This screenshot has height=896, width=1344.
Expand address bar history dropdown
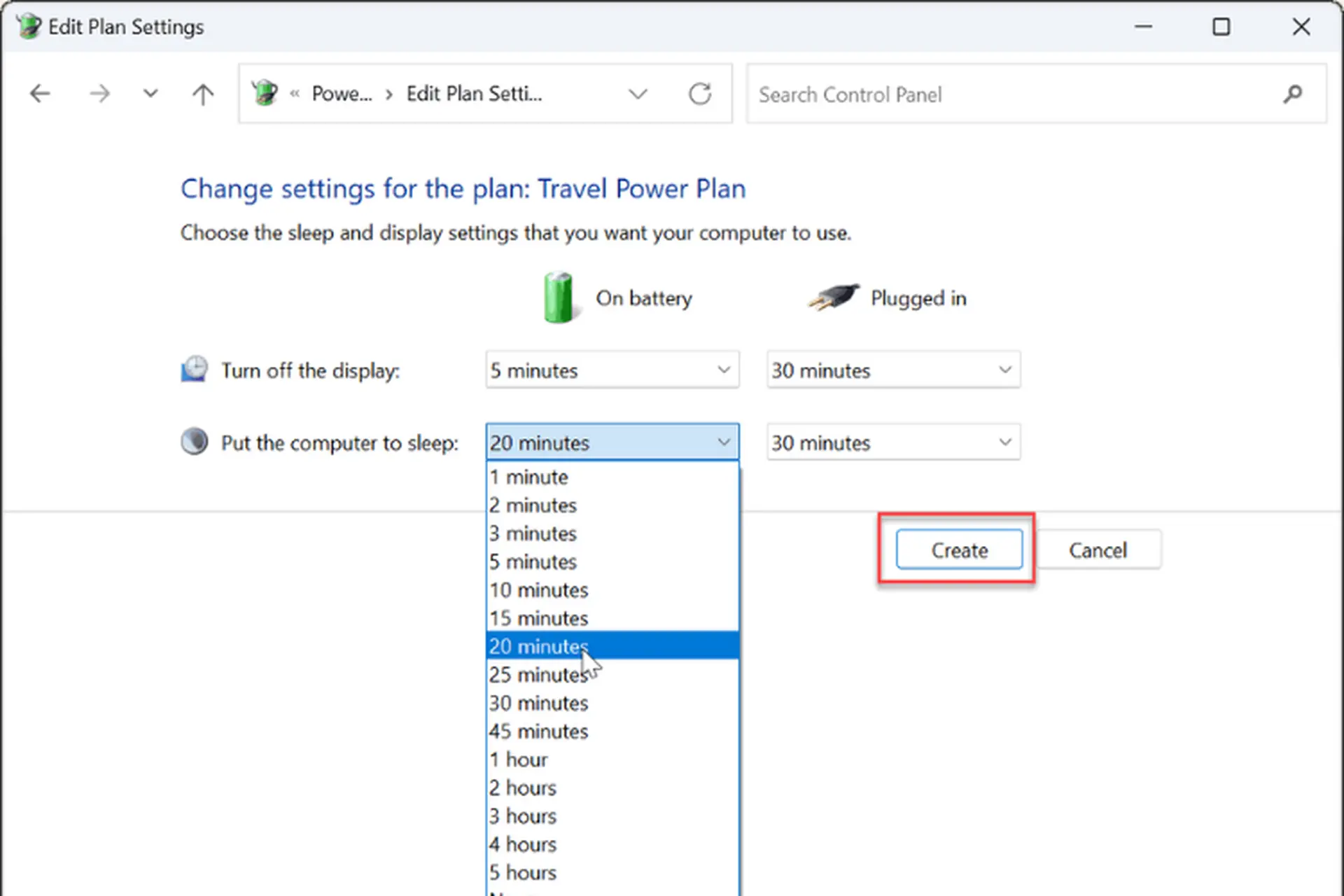click(x=638, y=94)
